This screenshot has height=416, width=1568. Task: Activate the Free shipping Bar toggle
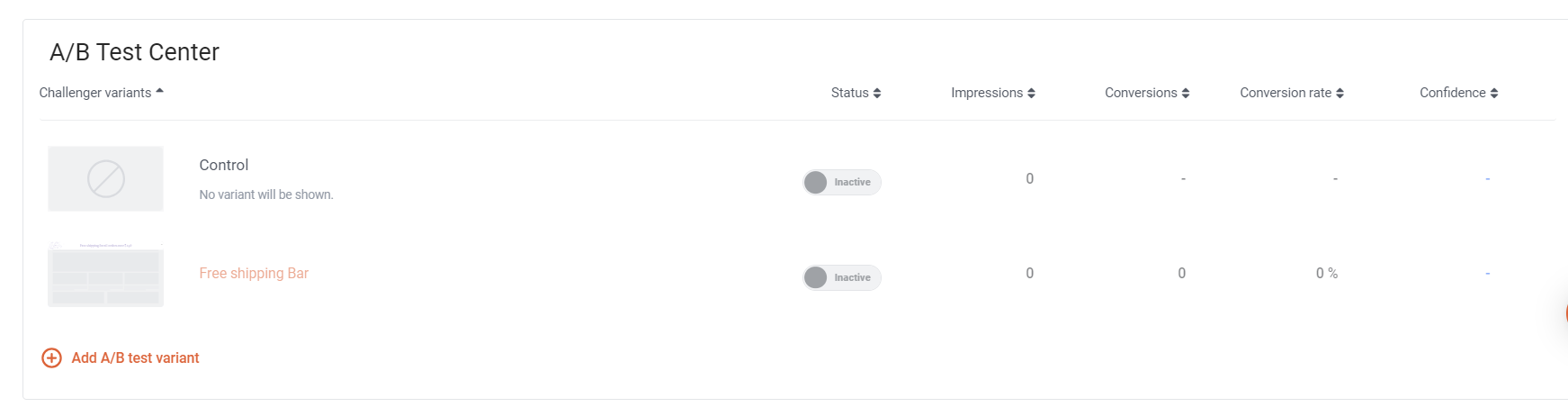click(x=842, y=277)
